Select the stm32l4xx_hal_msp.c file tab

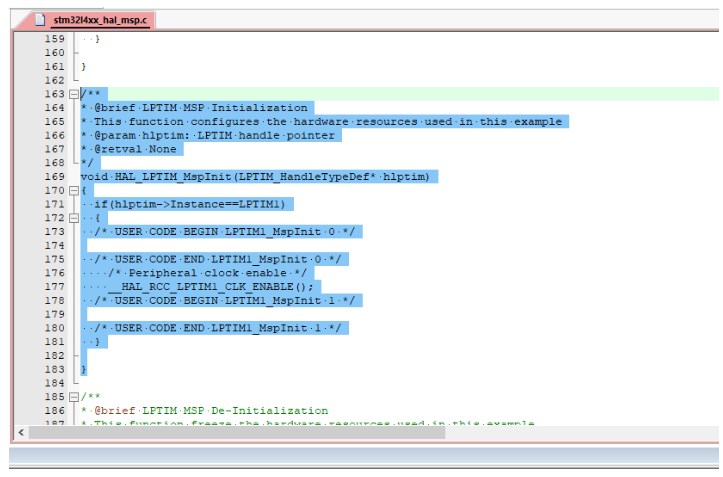(x=100, y=20)
